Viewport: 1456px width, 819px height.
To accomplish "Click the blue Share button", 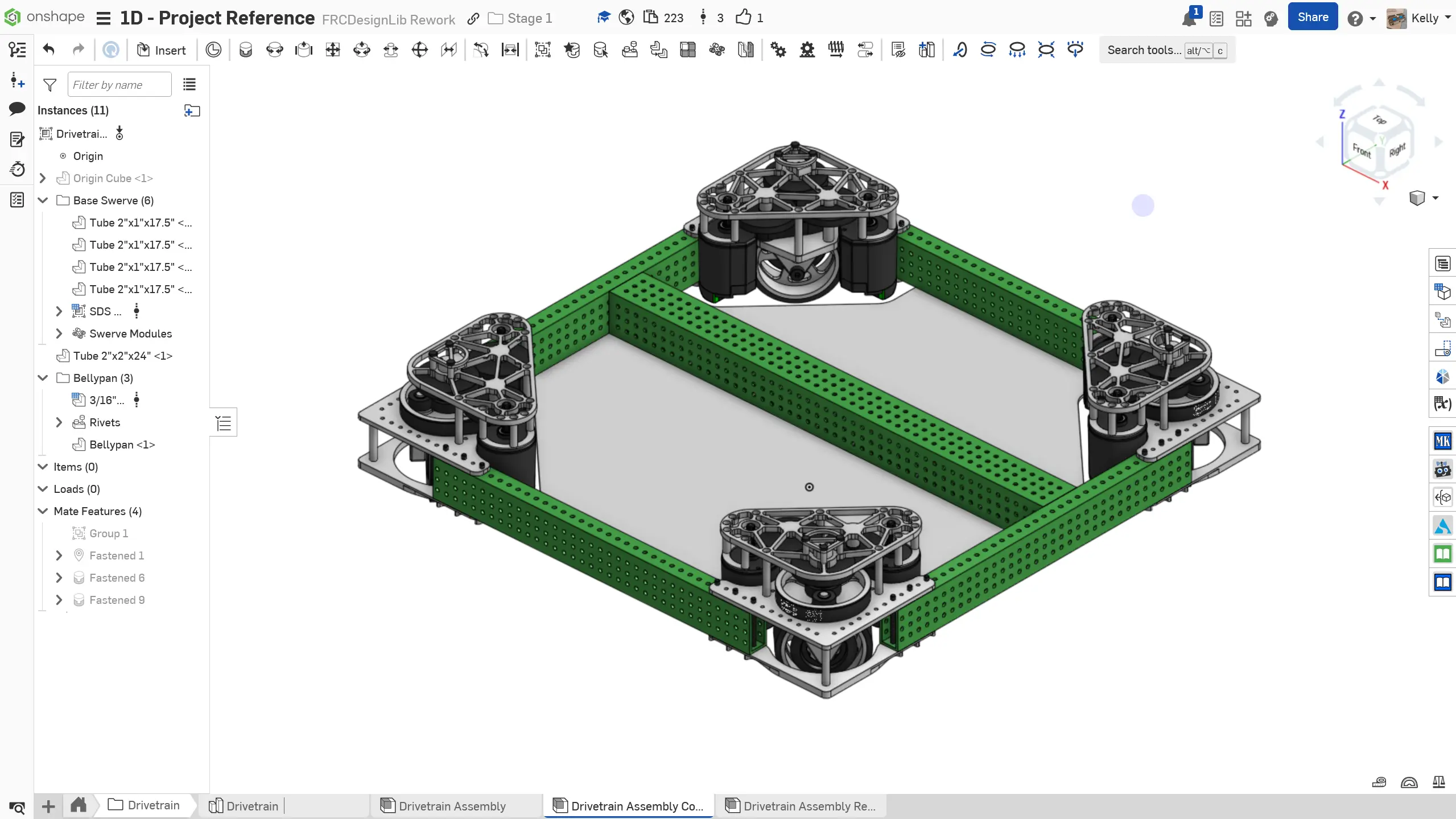I will (1313, 17).
